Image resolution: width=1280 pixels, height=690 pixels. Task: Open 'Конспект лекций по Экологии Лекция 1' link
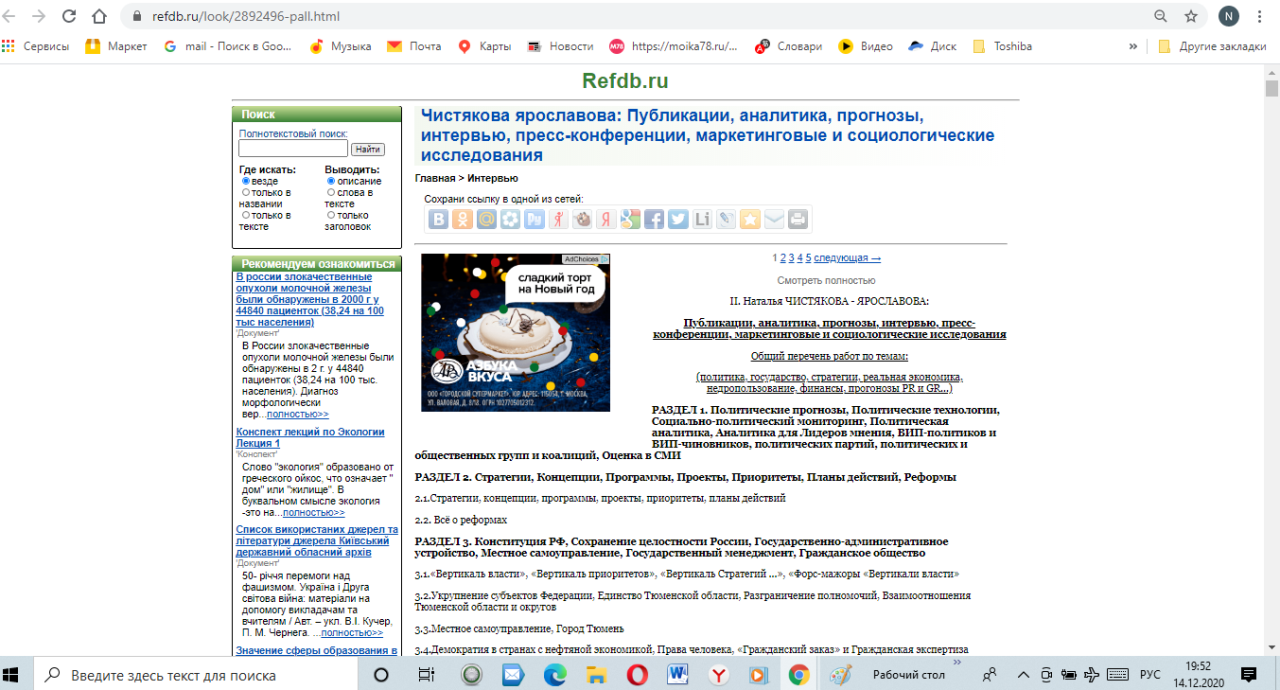[310, 437]
